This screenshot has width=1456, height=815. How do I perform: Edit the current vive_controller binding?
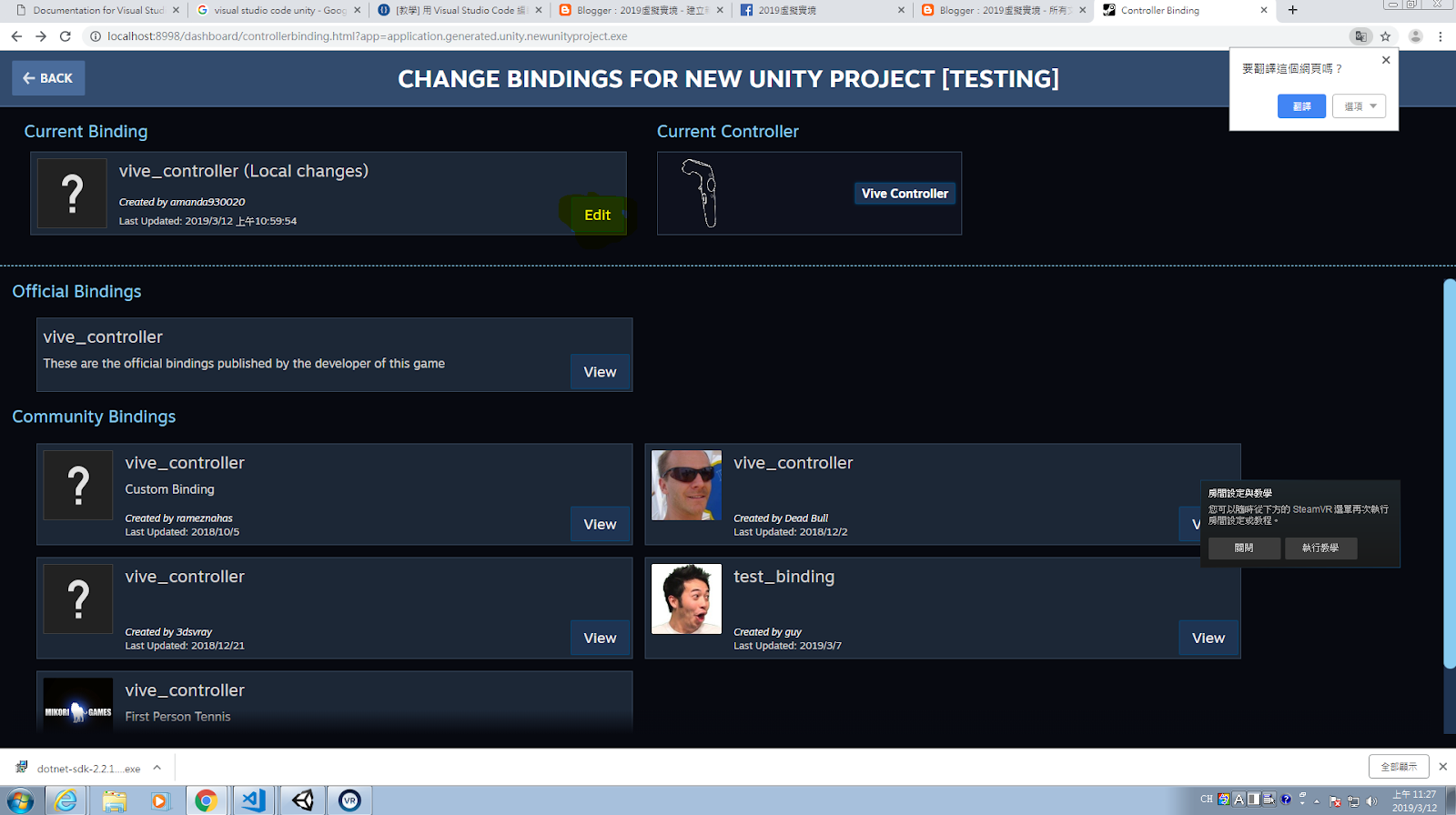pos(597,216)
